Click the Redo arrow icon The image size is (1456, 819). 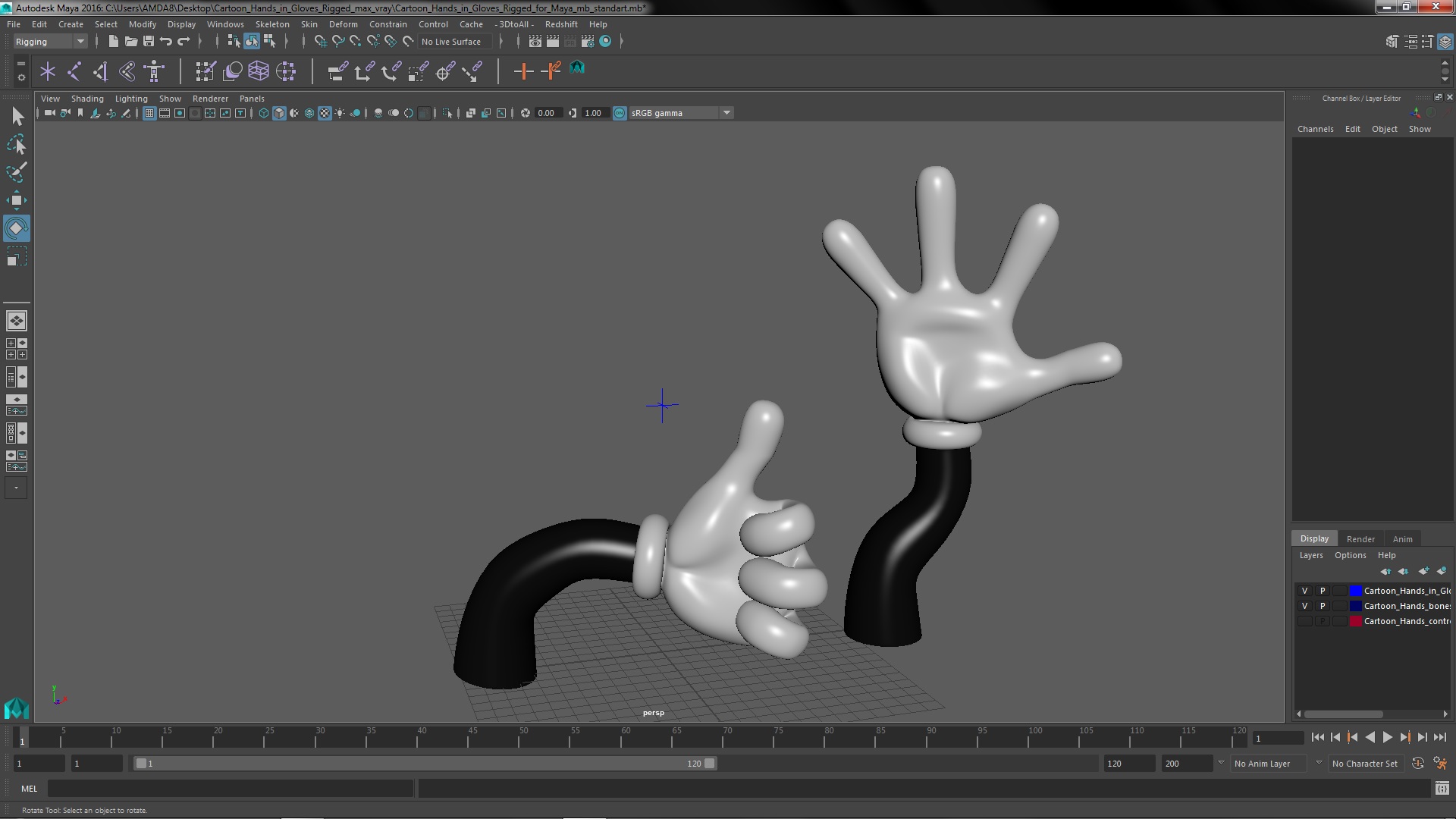click(184, 42)
